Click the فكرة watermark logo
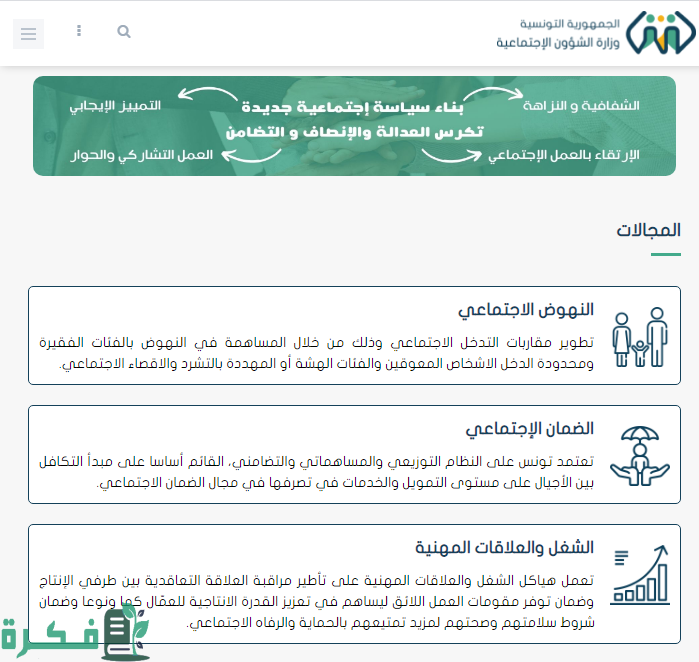The width and height of the screenshot is (699, 662). [75, 631]
